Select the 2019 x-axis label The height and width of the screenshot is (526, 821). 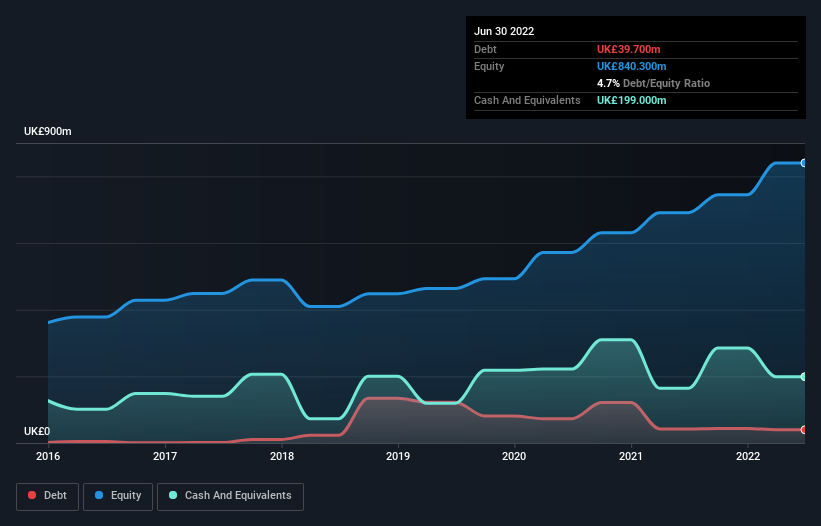(398, 456)
